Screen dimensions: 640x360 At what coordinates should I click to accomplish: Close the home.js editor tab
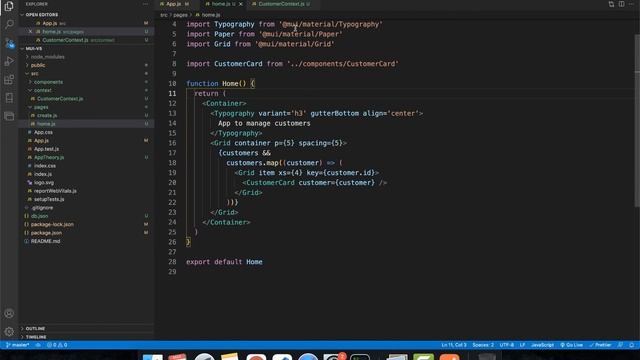(240, 4)
